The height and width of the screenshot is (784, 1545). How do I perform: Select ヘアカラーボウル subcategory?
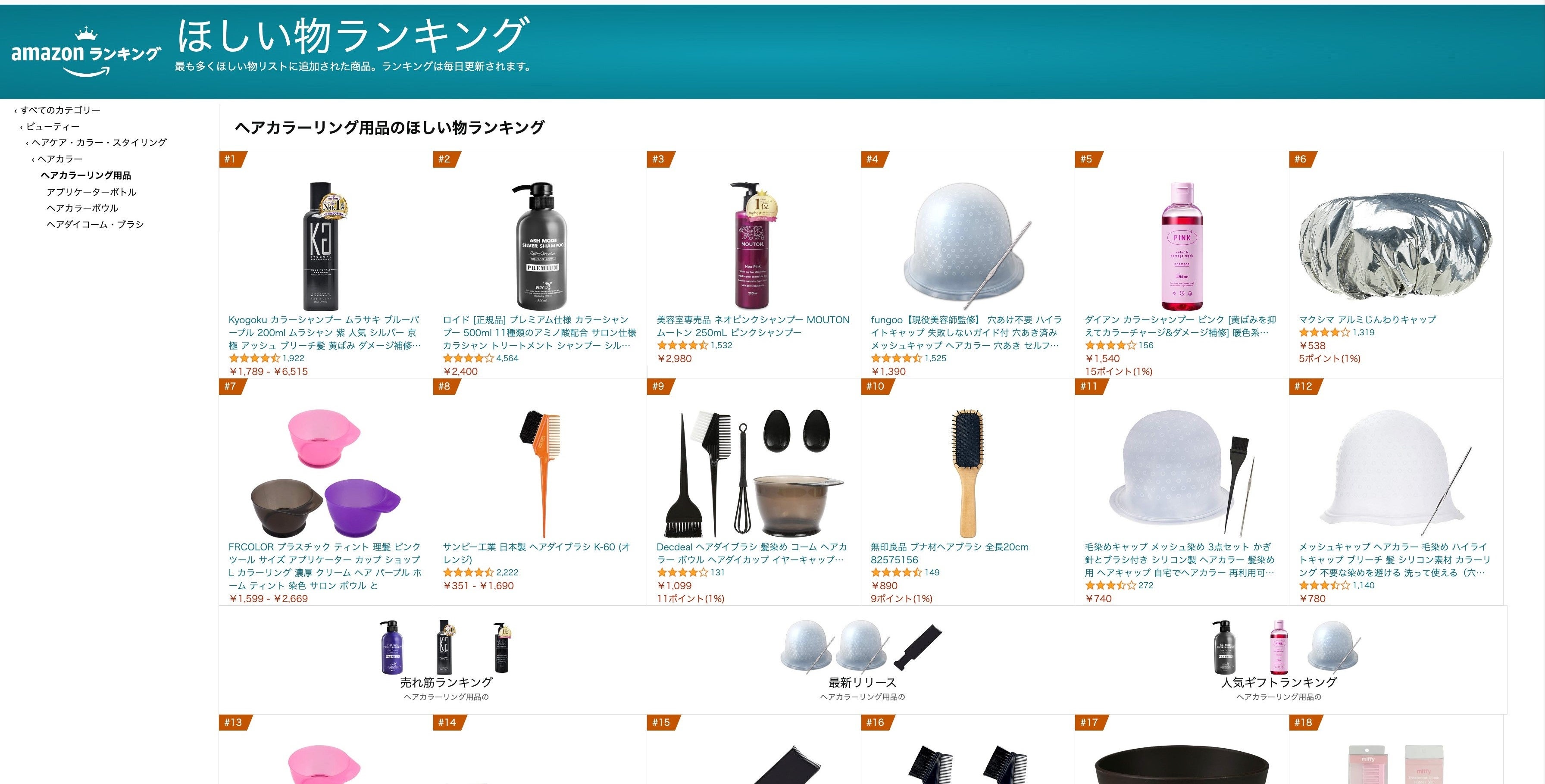(82, 208)
